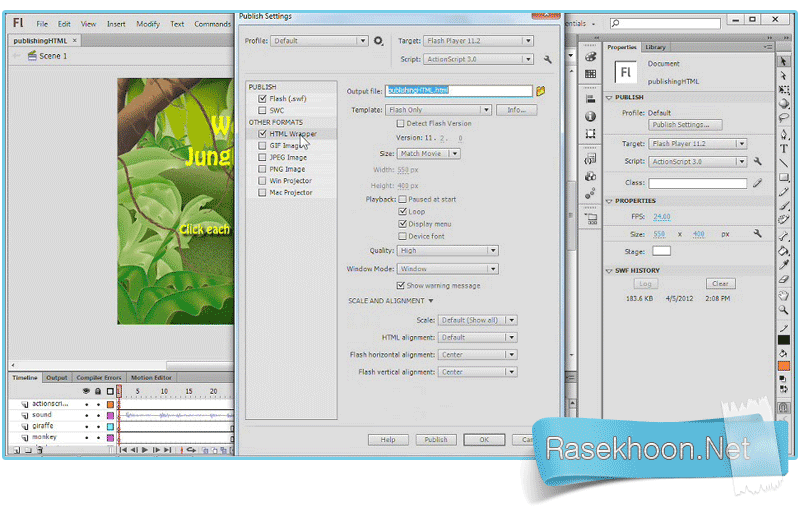Click the black stroke color swatch
Screen dimensions: 800x508
784,340
